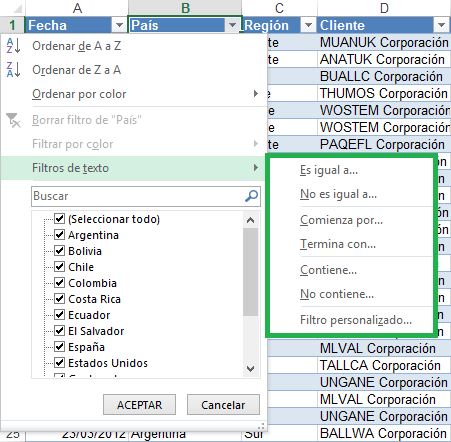The width and height of the screenshot is (451, 442).
Task: Select column D header
Action: (x=384, y=8)
